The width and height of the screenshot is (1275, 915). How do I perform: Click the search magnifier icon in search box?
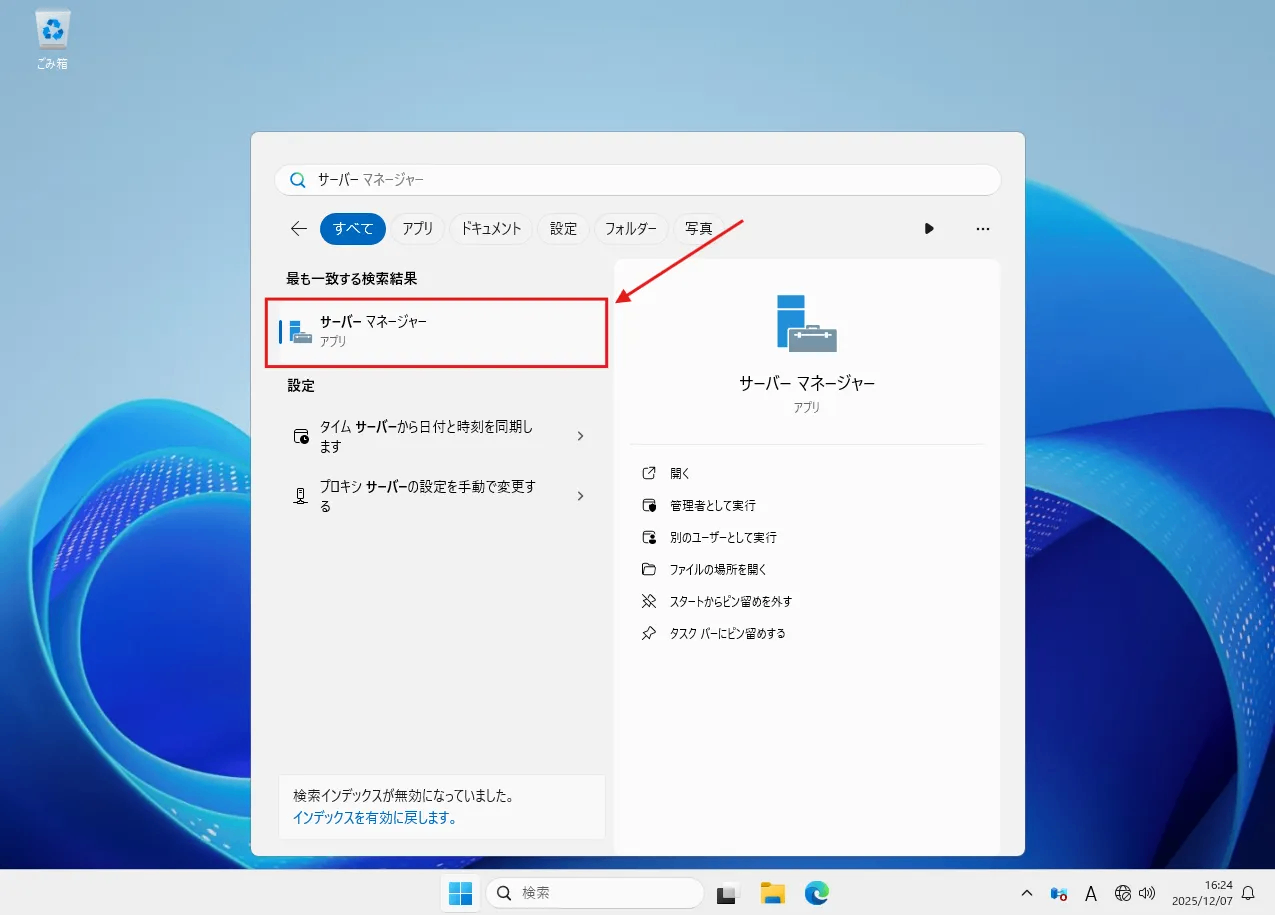click(x=297, y=180)
